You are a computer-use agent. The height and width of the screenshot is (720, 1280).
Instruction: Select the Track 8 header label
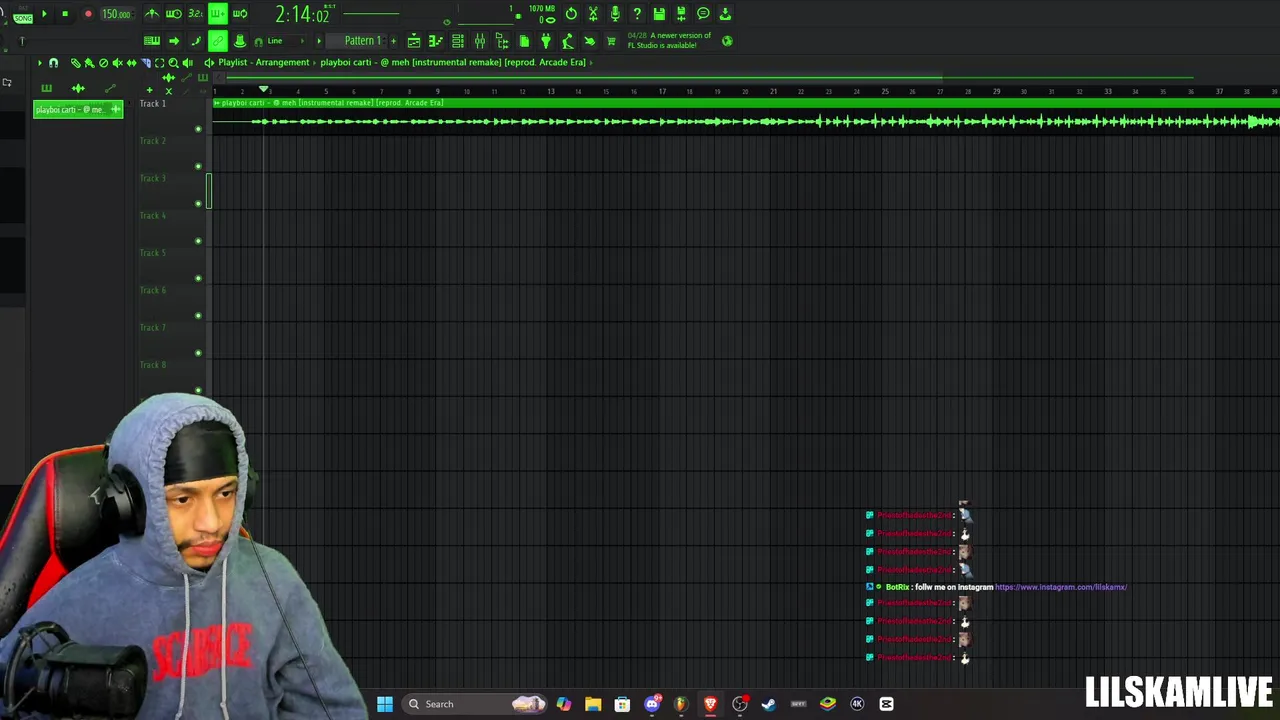point(152,365)
